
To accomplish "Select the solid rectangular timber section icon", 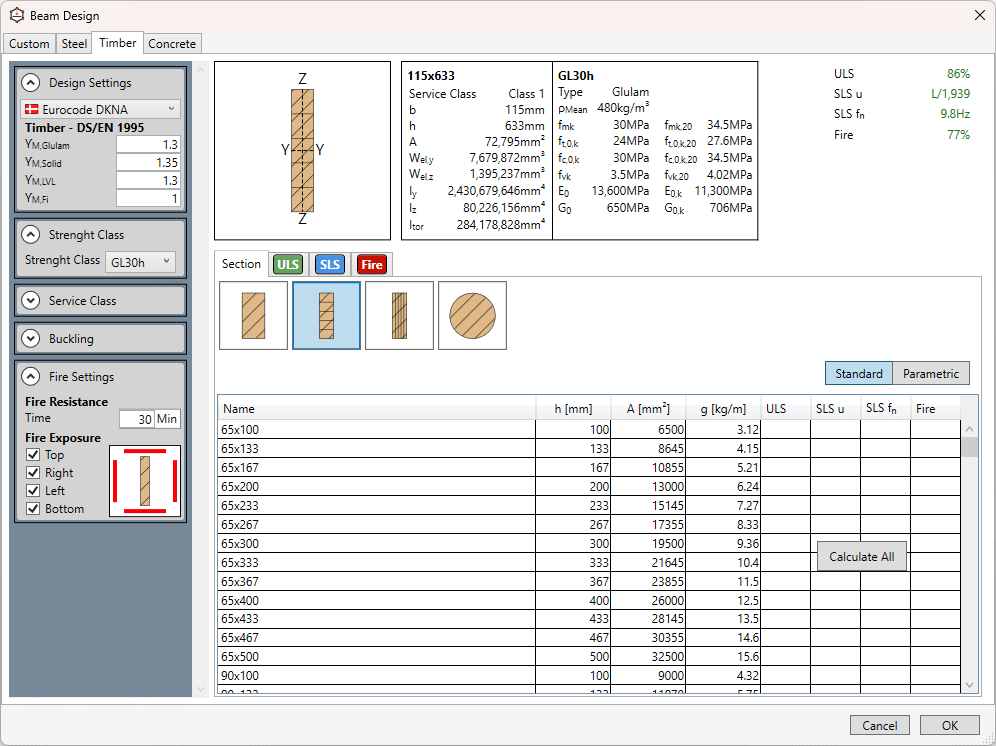I will (253, 316).
